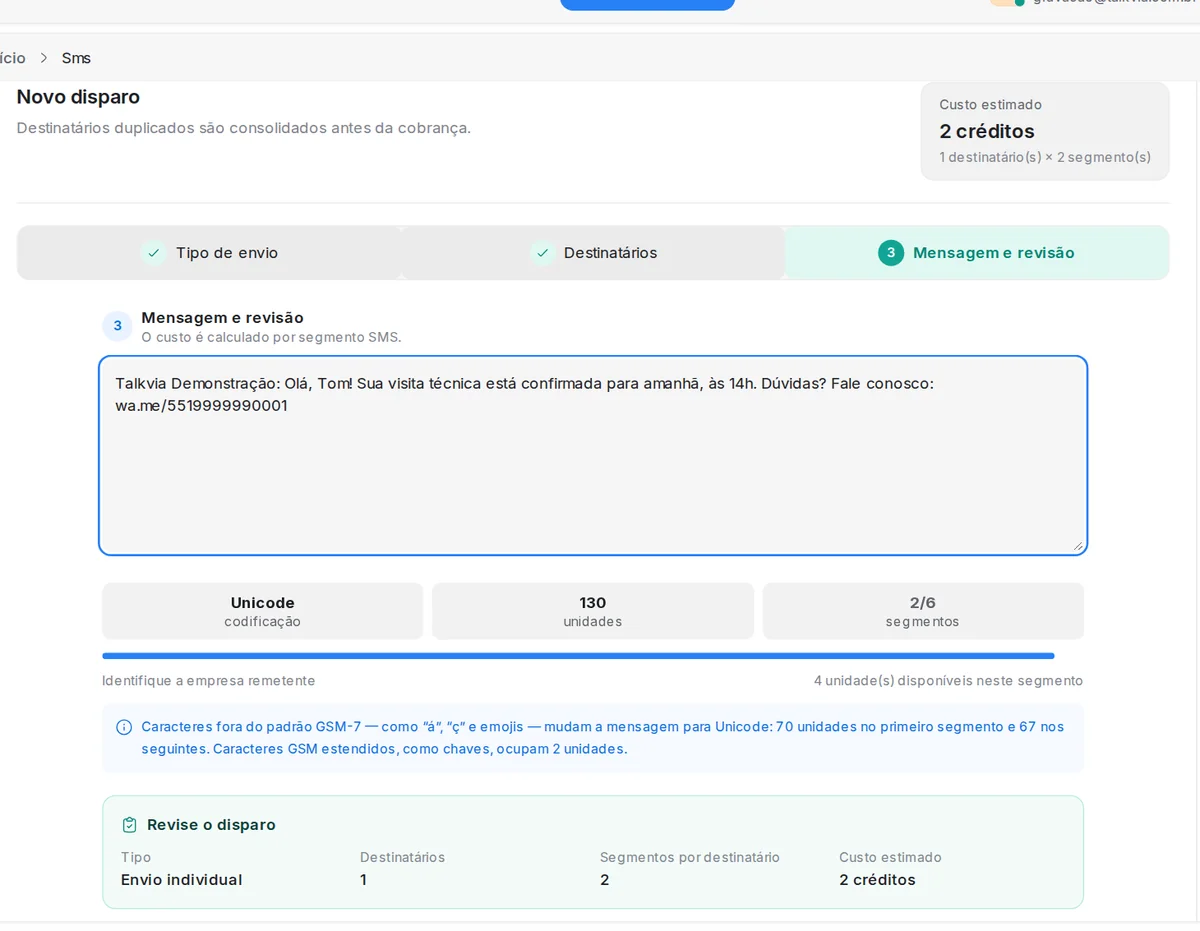Click the blue segment usage progress bar
Image resolution: width=1200 pixels, height=931 pixels.
[578, 656]
